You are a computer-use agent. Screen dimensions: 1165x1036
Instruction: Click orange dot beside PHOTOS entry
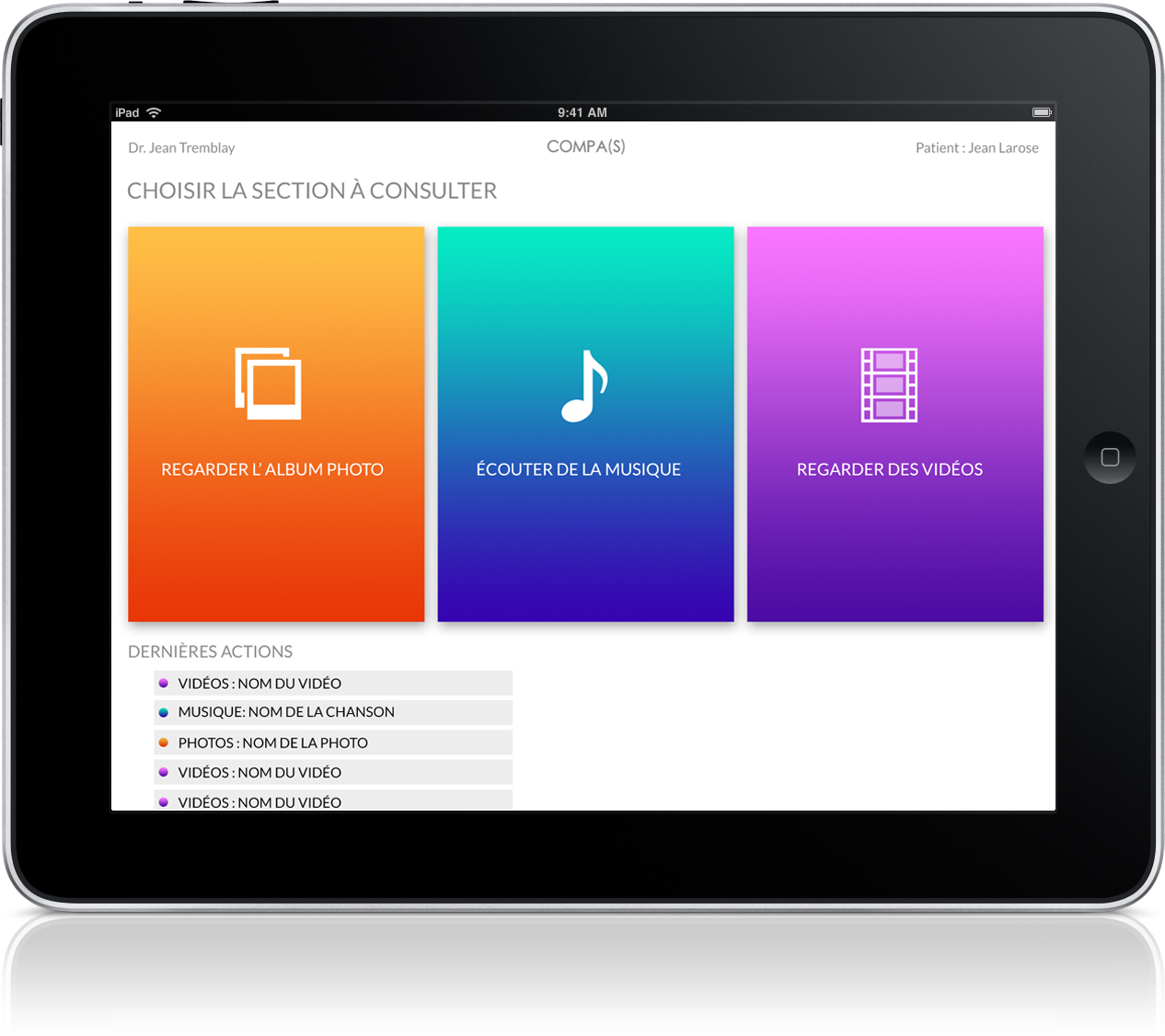pos(164,742)
